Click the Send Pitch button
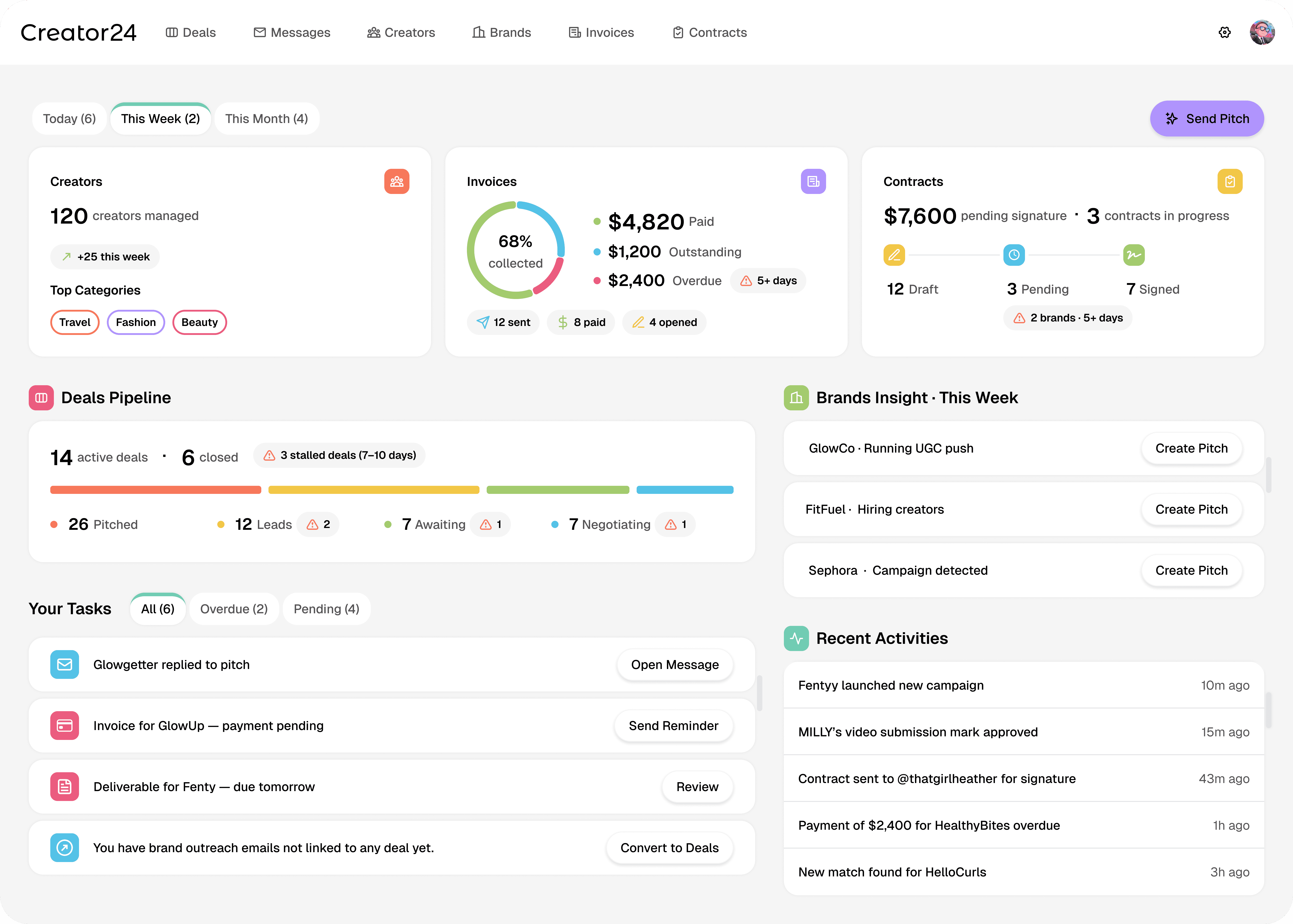 point(1207,118)
